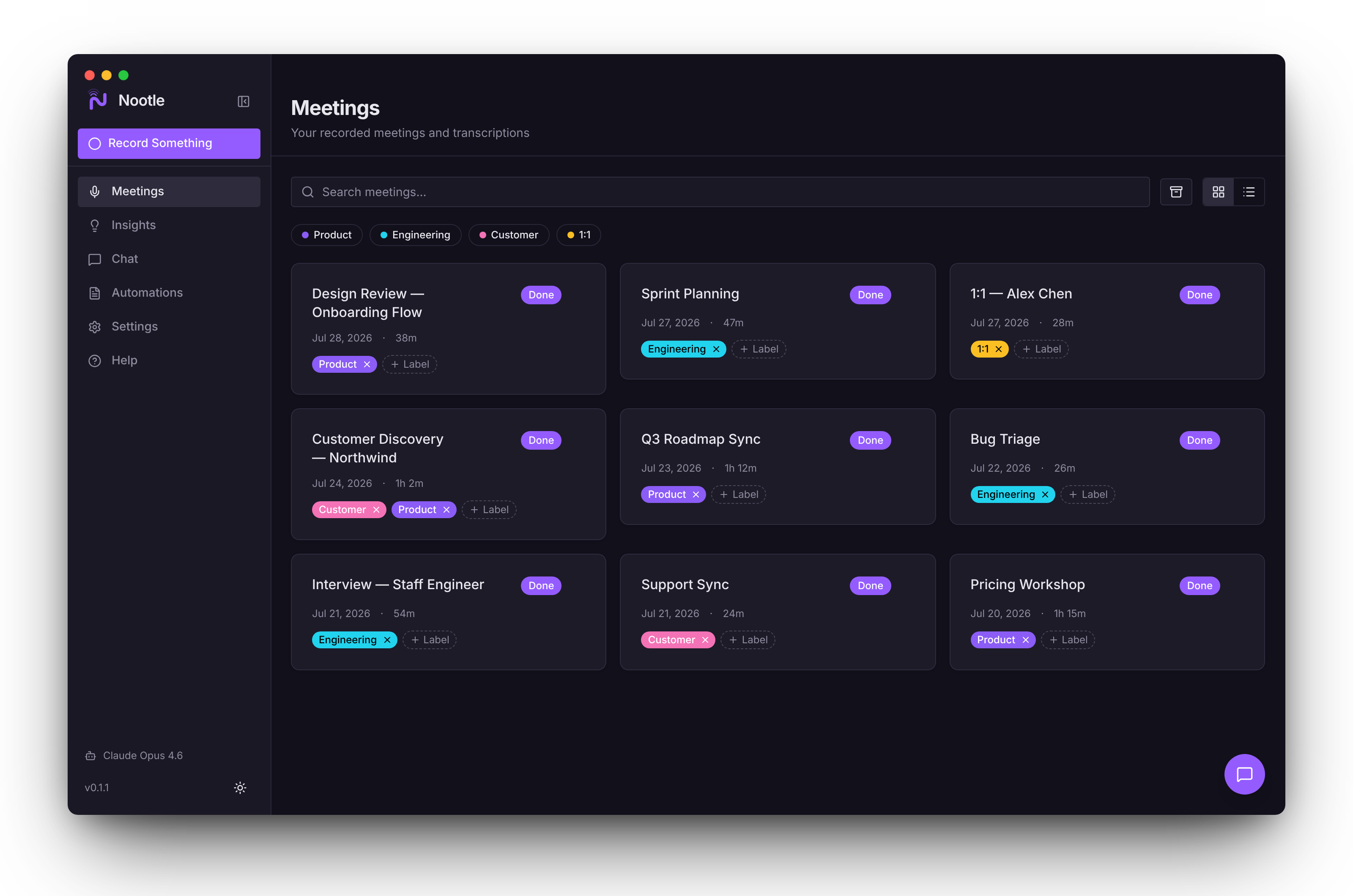This screenshot has width=1353, height=896.
Task: Add label to Sprint Planning card
Action: 759,349
